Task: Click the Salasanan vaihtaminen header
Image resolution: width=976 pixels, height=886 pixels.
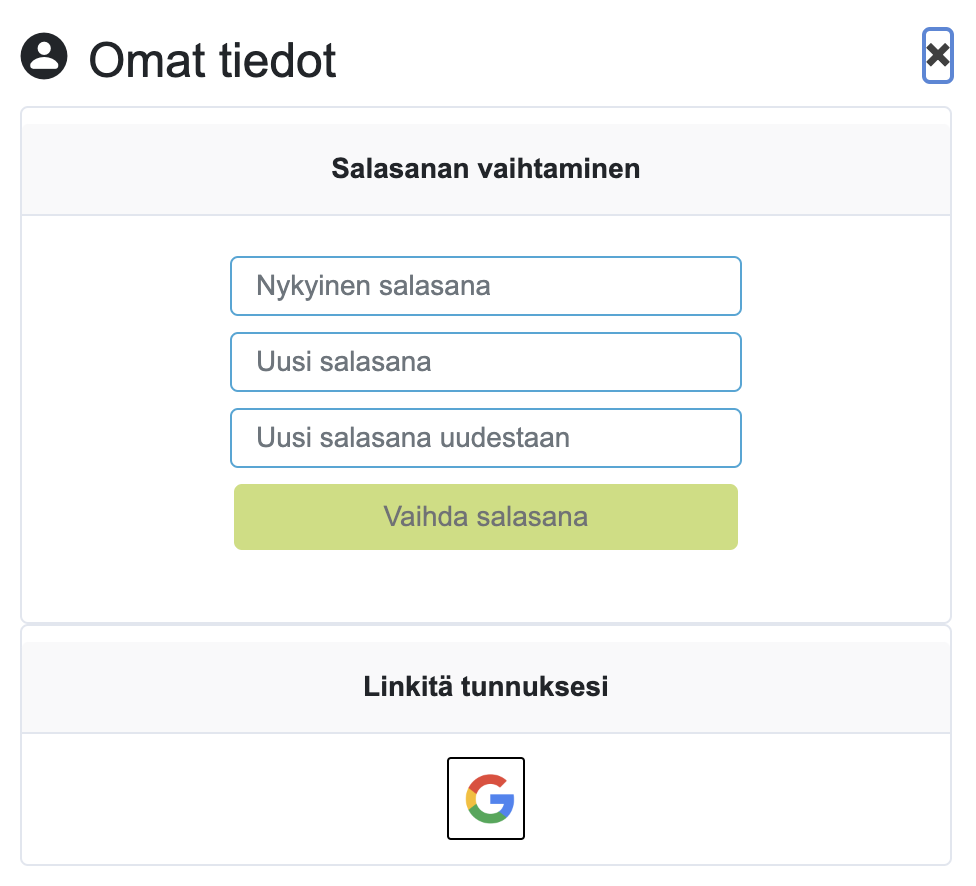Action: pos(486,169)
